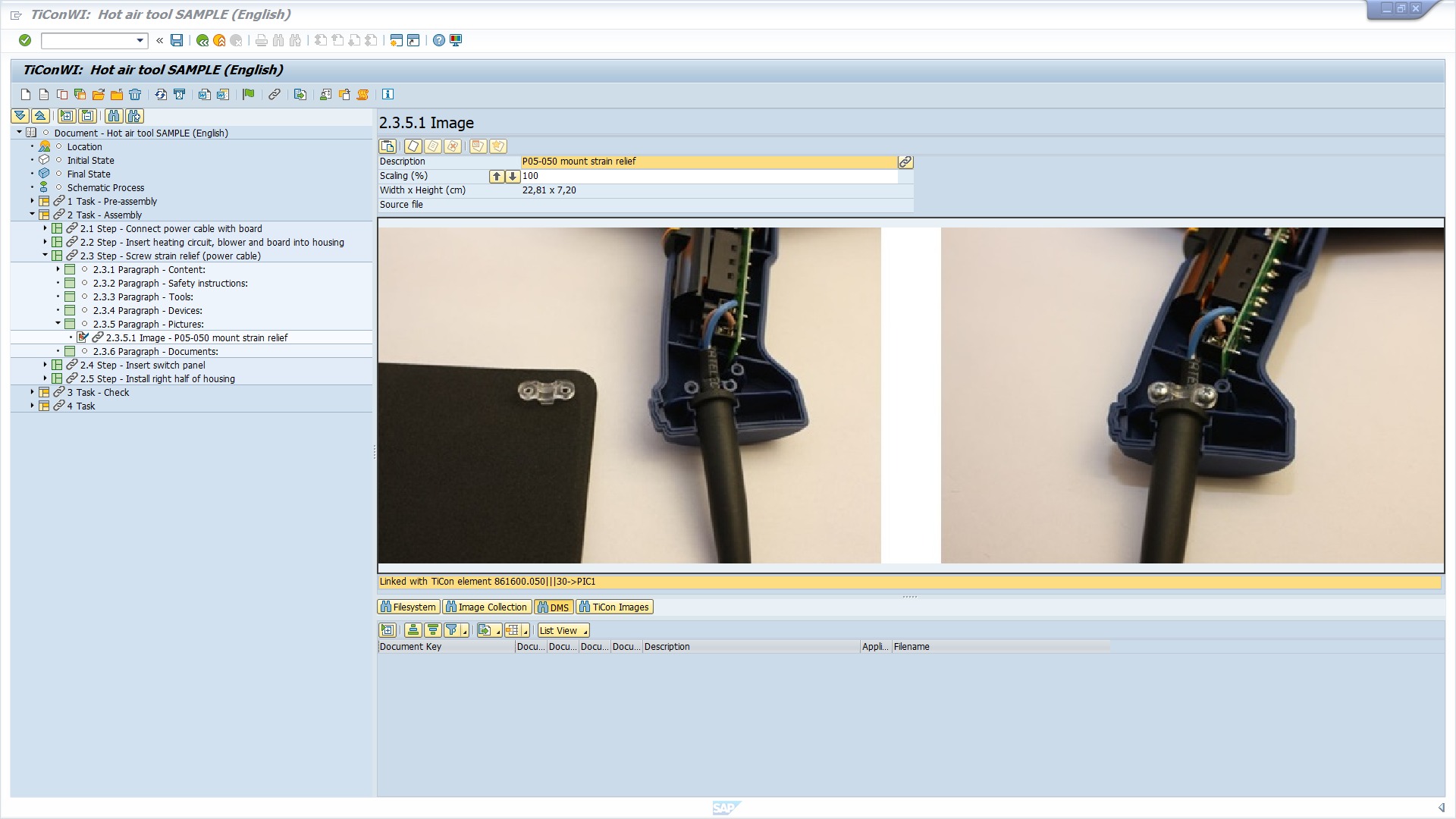Select the Location tree item
The height and width of the screenshot is (819, 1456).
(84, 147)
